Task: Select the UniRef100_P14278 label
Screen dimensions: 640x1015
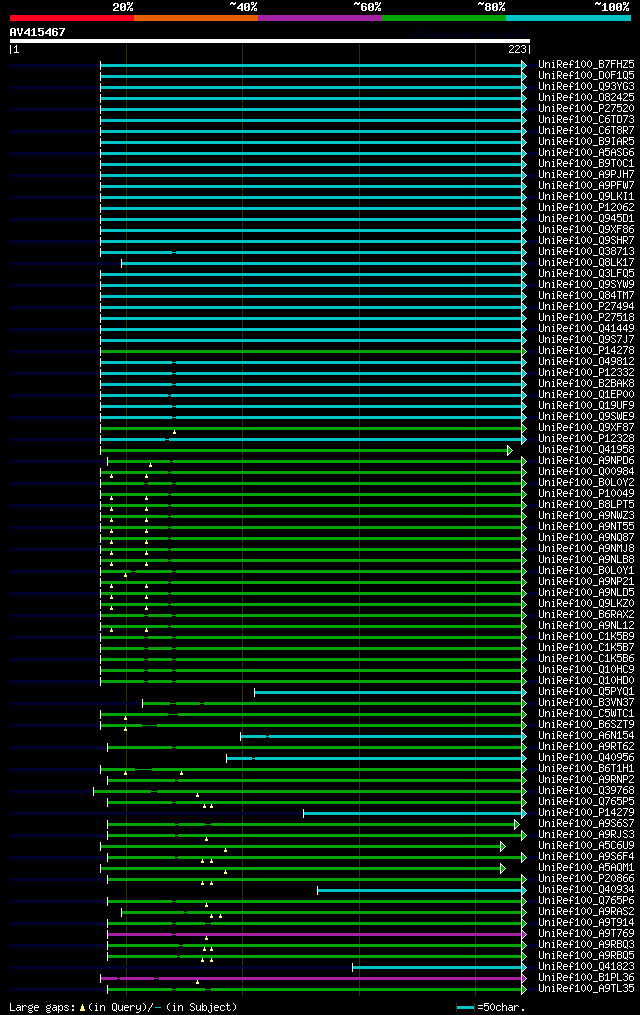Action: tap(586, 351)
